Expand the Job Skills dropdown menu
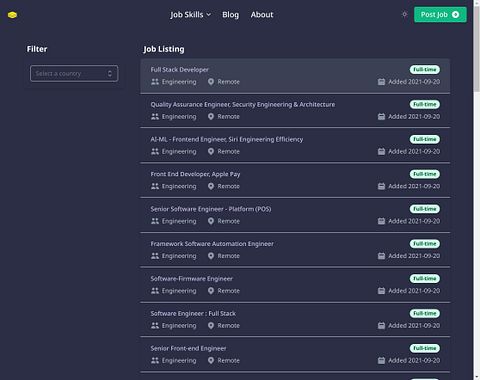 pyautogui.click(x=190, y=15)
